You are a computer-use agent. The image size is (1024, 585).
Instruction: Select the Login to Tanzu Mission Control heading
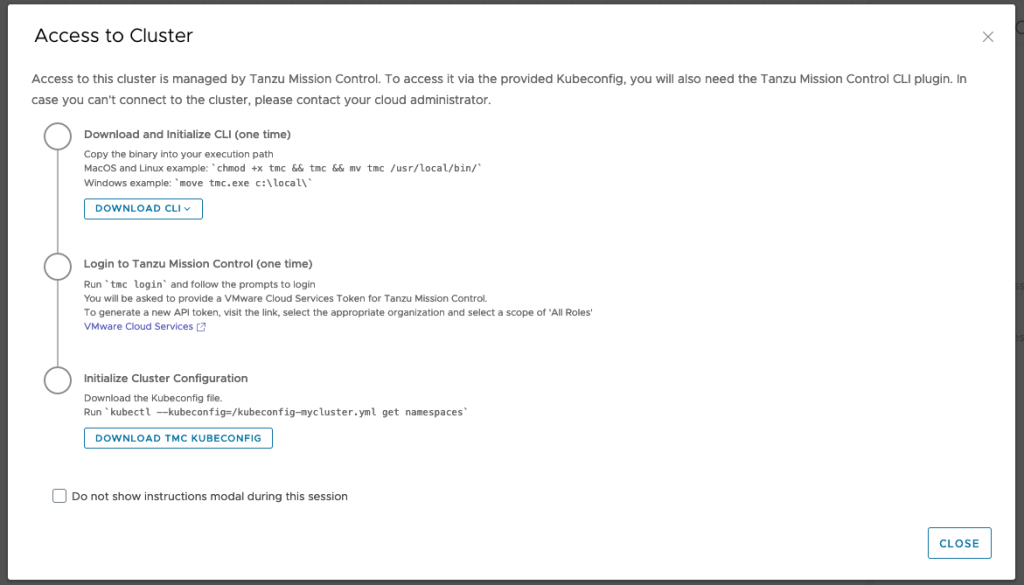[x=198, y=264]
